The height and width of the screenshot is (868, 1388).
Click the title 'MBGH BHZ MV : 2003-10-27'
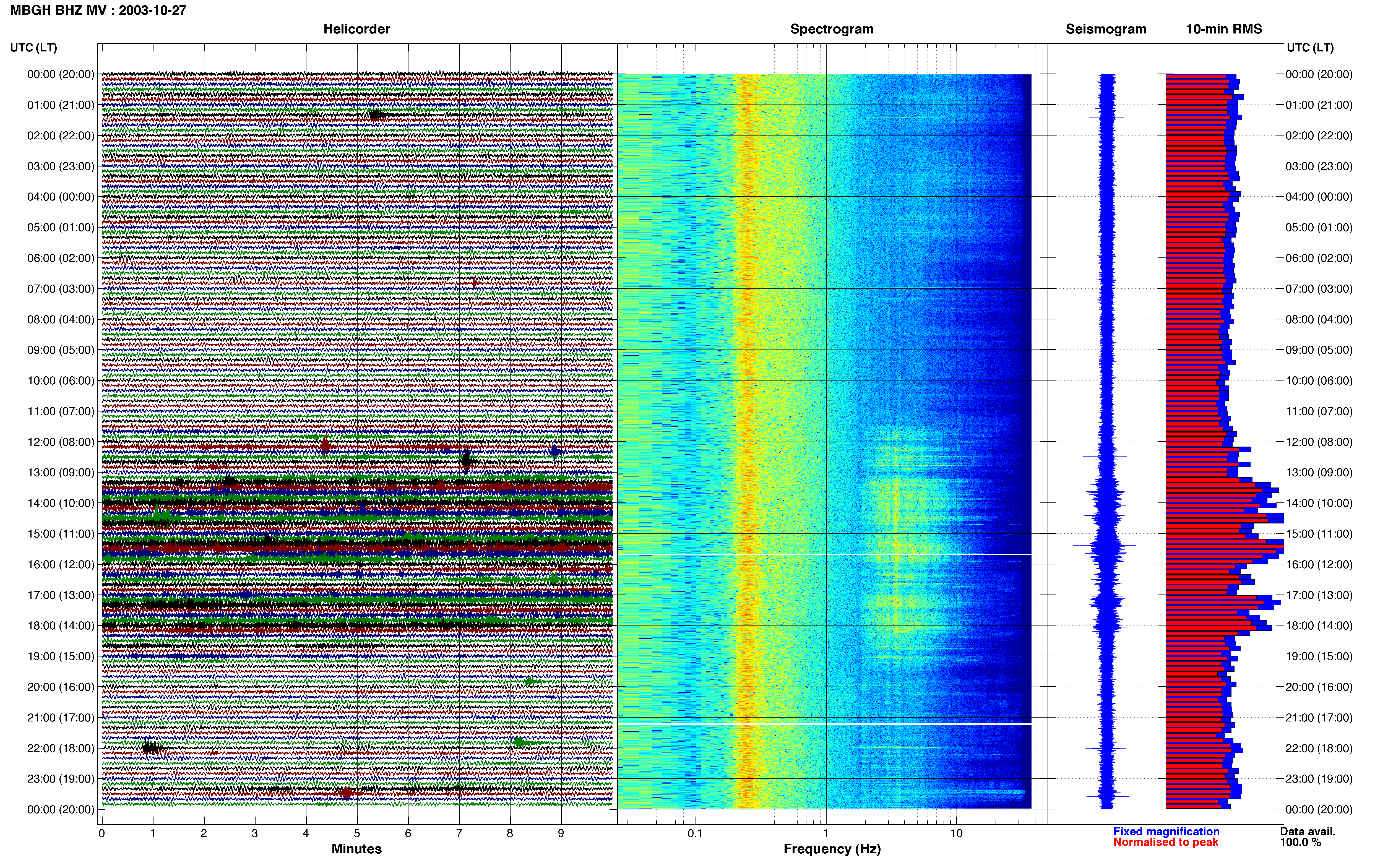(98, 10)
